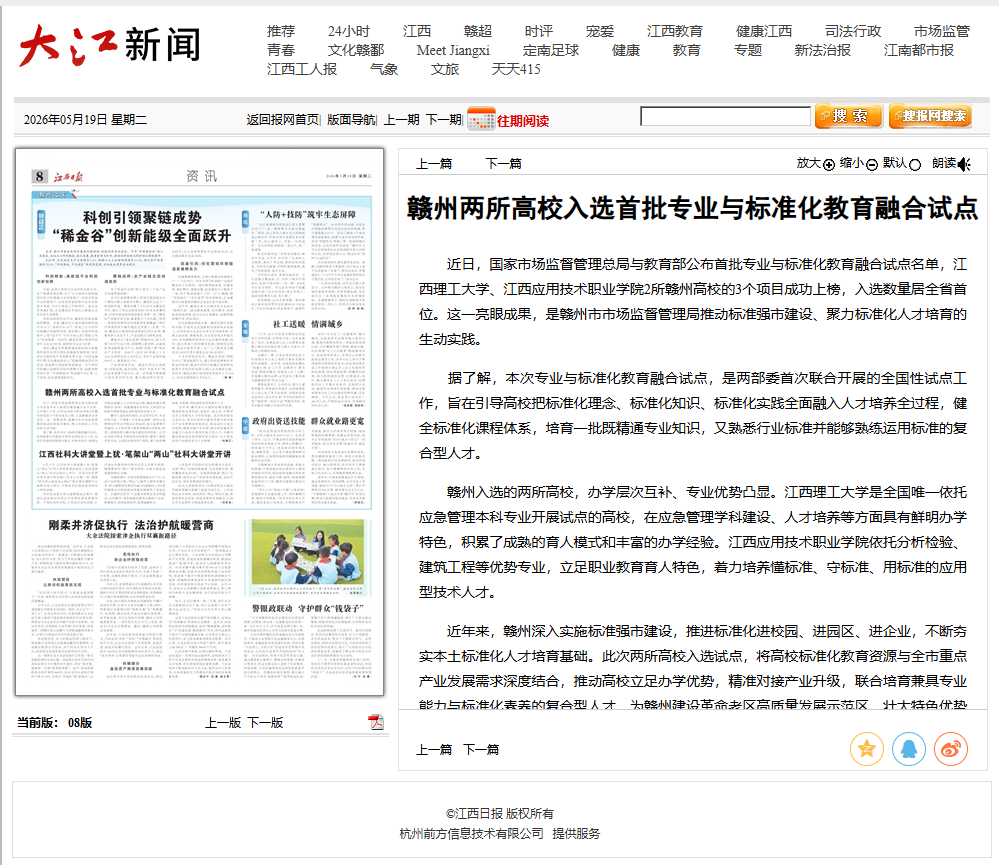This screenshot has height=865, width=999.
Task: Open the 新法治报 navigation item
Action: 823,50
